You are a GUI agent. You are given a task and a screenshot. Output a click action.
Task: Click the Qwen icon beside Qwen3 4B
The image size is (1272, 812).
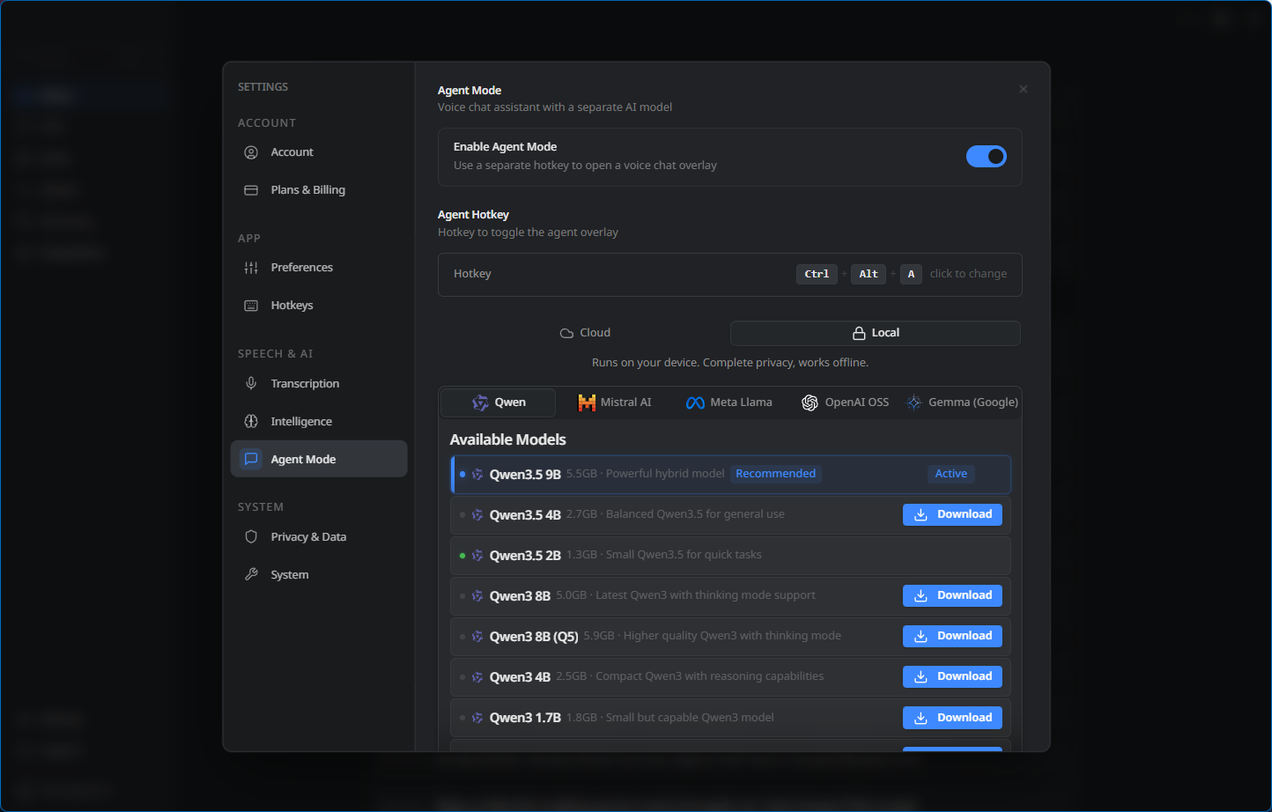click(x=477, y=677)
